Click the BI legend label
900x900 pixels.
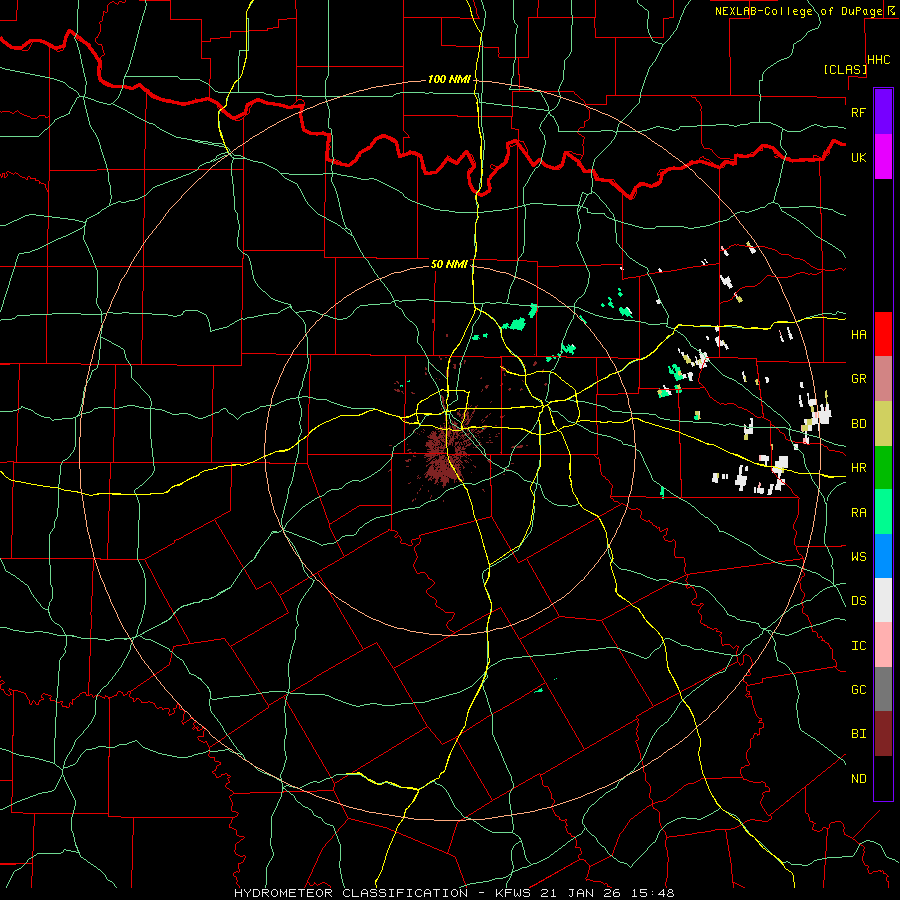tap(858, 734)
